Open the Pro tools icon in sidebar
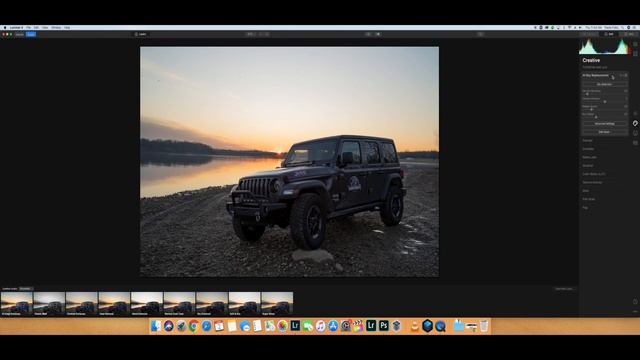 click(635, 142)
